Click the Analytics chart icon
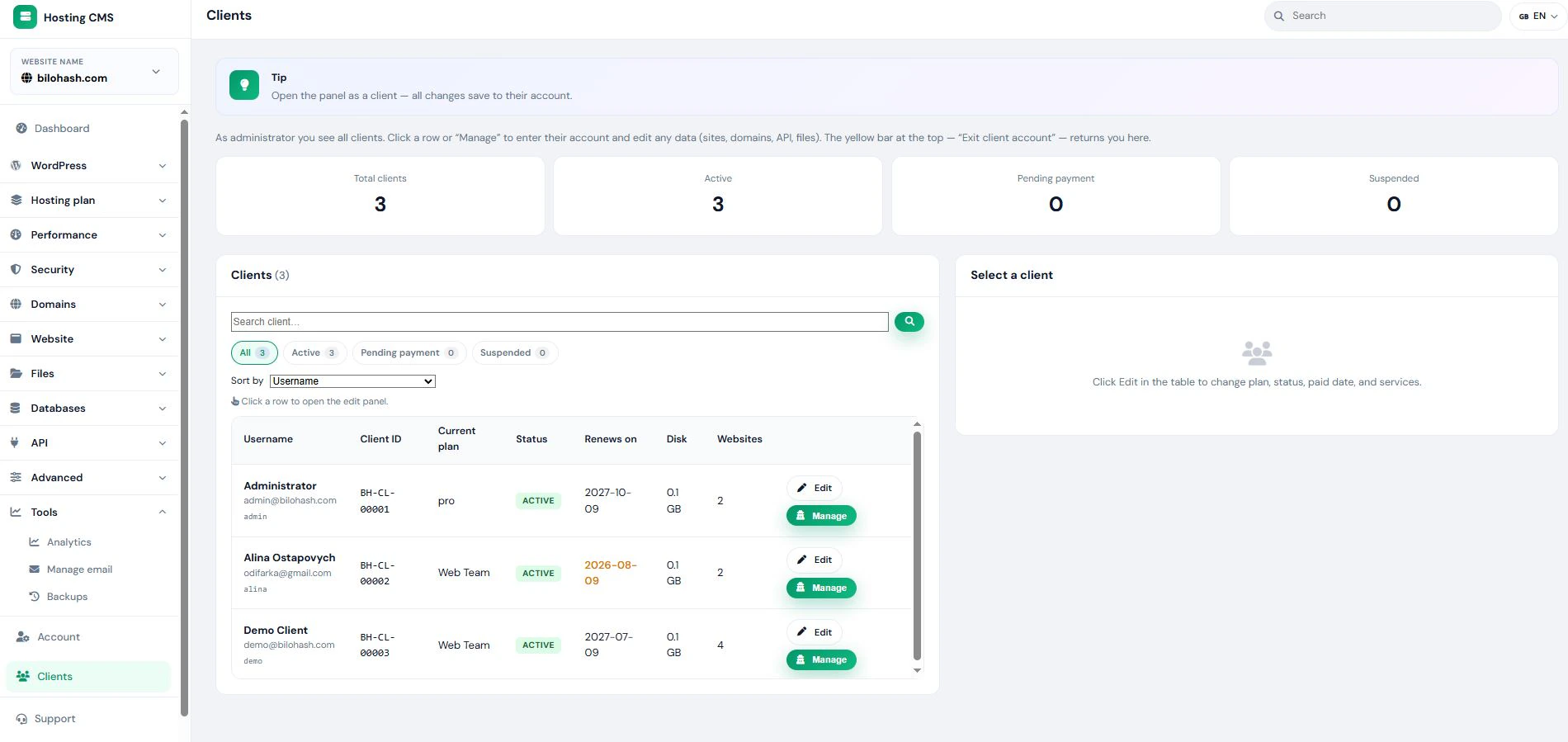1568x742 pixels. point(34,542)
